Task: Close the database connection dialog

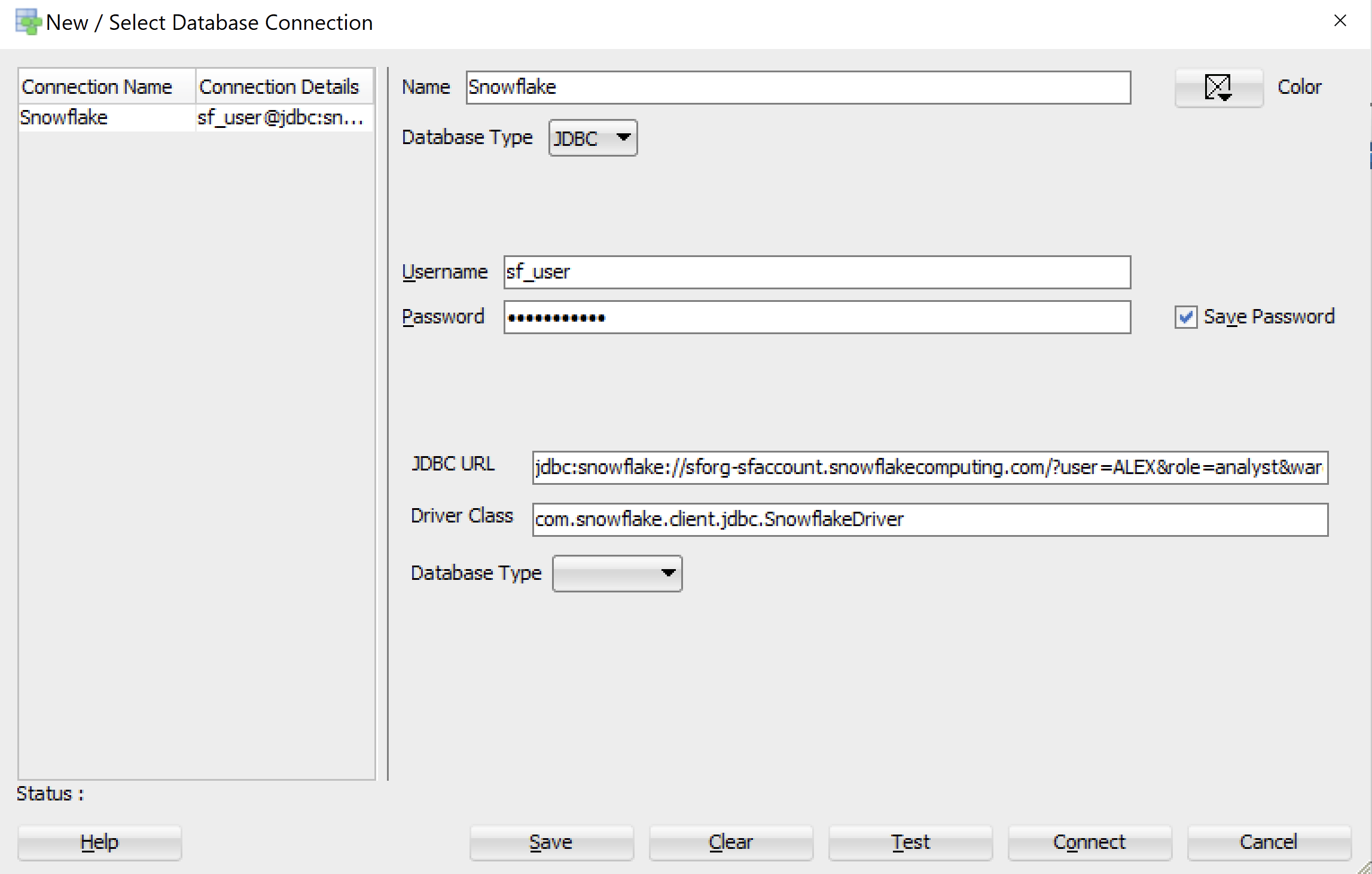Action: tap(1340, 21)
